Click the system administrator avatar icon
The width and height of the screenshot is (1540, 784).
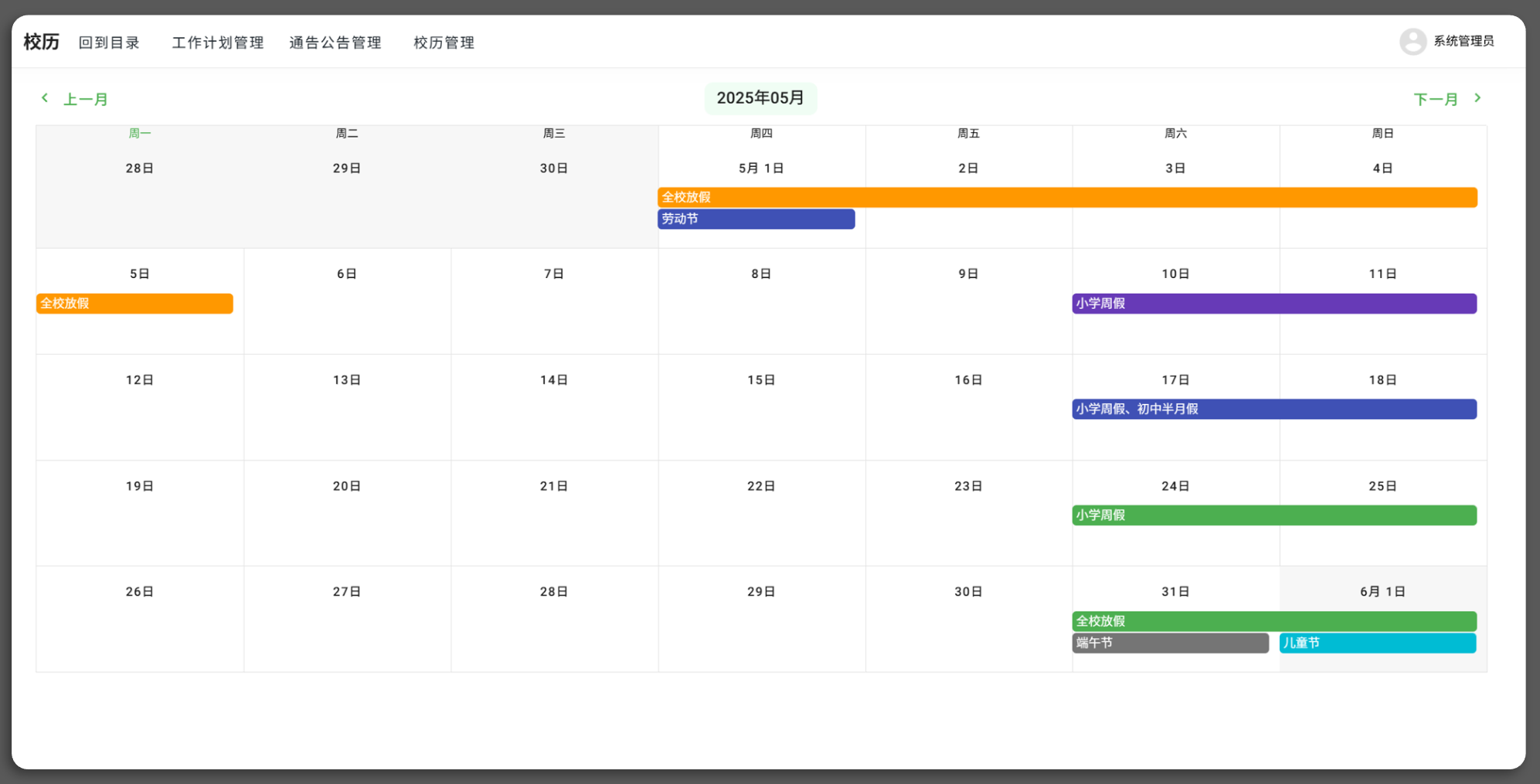point(1413,42)
